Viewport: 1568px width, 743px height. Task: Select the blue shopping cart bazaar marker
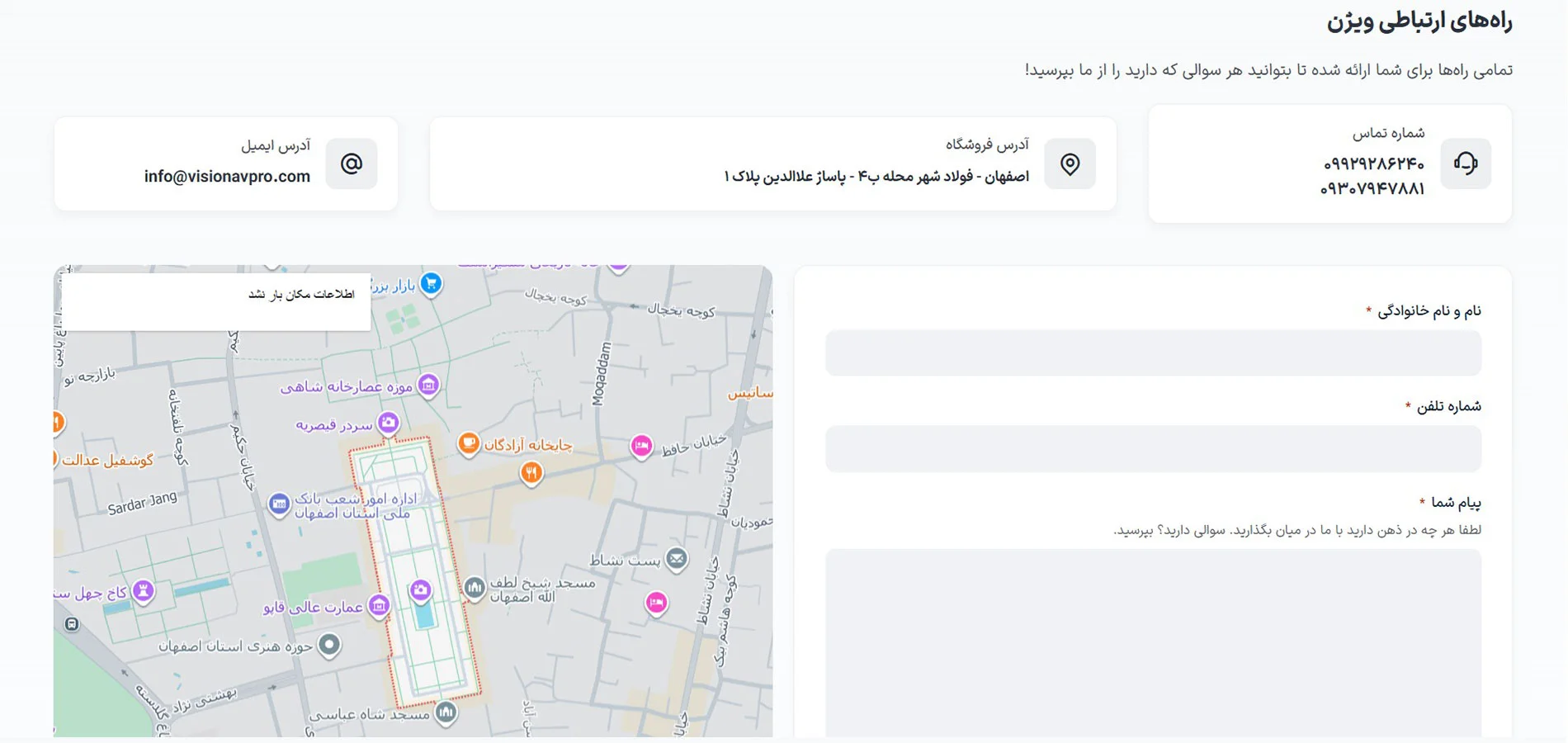click(431, 283)
